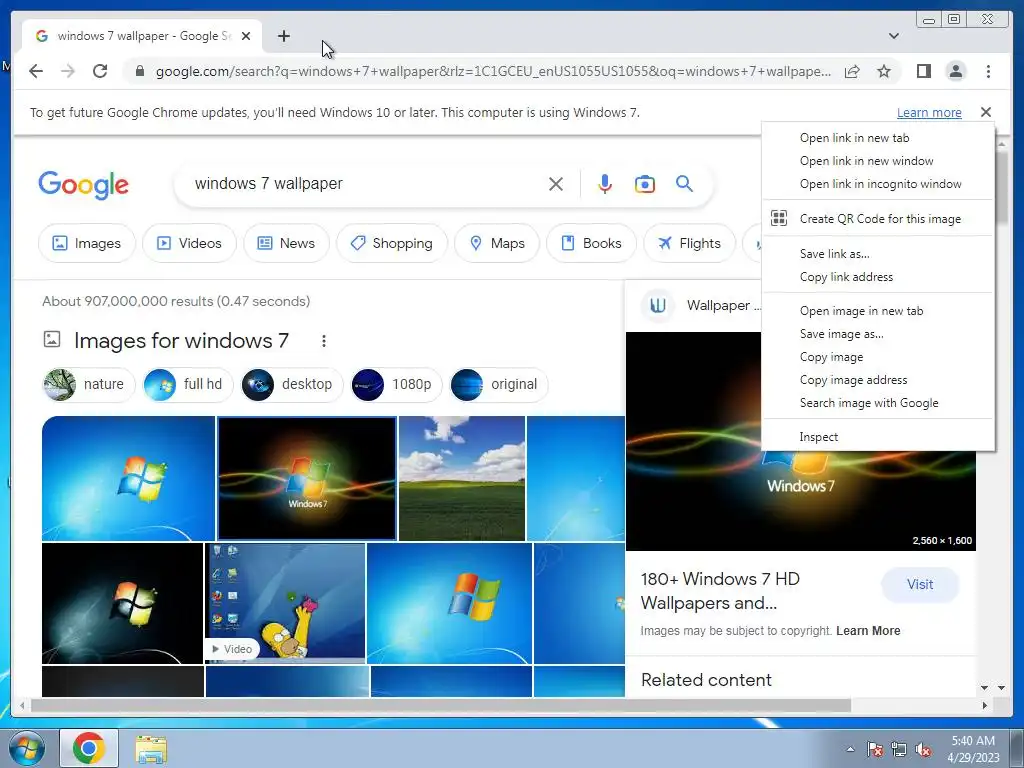
Task: Bookmark this page with the star
Action: click(x=884, y=71)
